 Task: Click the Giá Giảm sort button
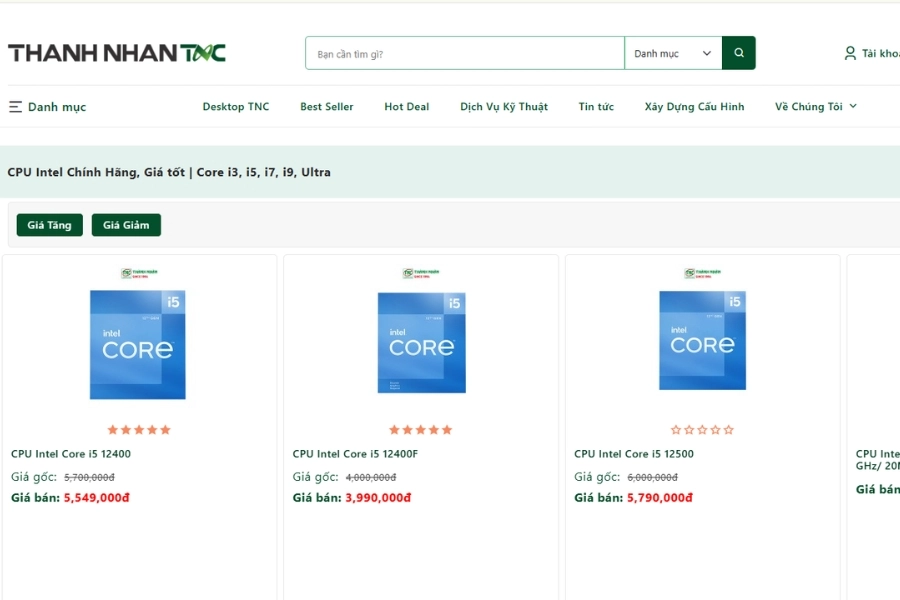click(126, 225)
